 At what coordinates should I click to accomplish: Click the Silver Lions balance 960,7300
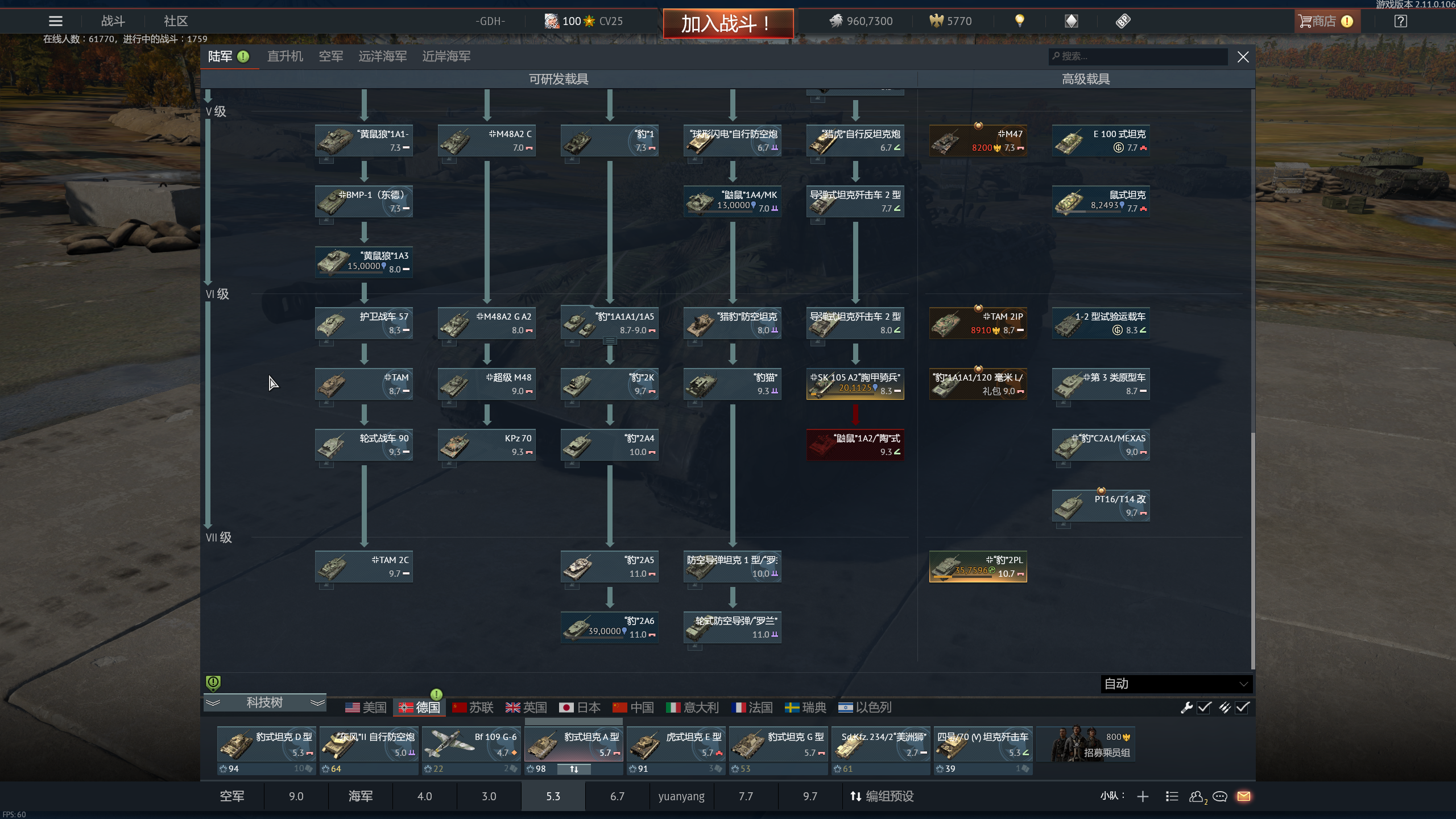(861, 21)
